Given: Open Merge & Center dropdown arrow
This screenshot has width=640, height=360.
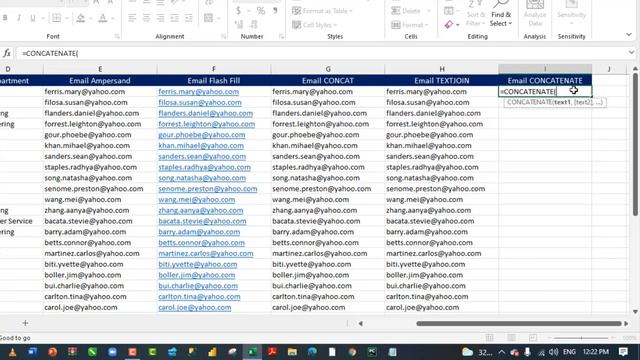Looking at the screenshot, I should pos(219,18).
